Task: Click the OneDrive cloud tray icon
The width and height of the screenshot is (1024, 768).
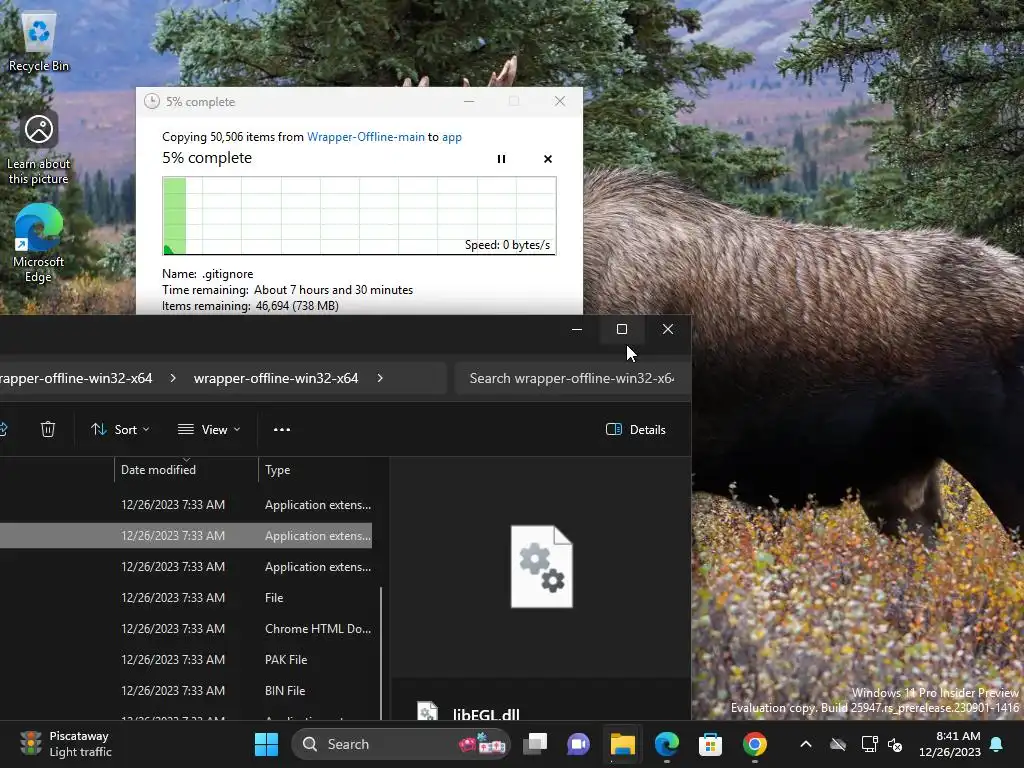Action: (x=838, y=744)
